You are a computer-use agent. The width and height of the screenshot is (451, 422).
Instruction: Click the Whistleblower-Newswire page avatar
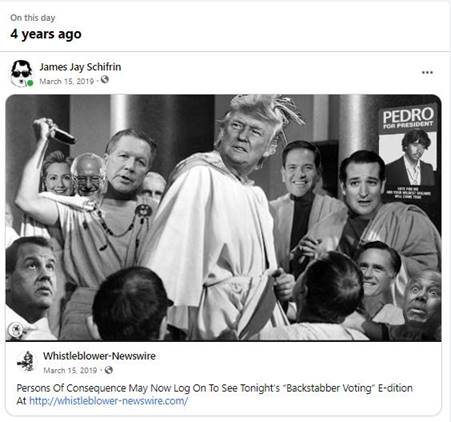26,361
